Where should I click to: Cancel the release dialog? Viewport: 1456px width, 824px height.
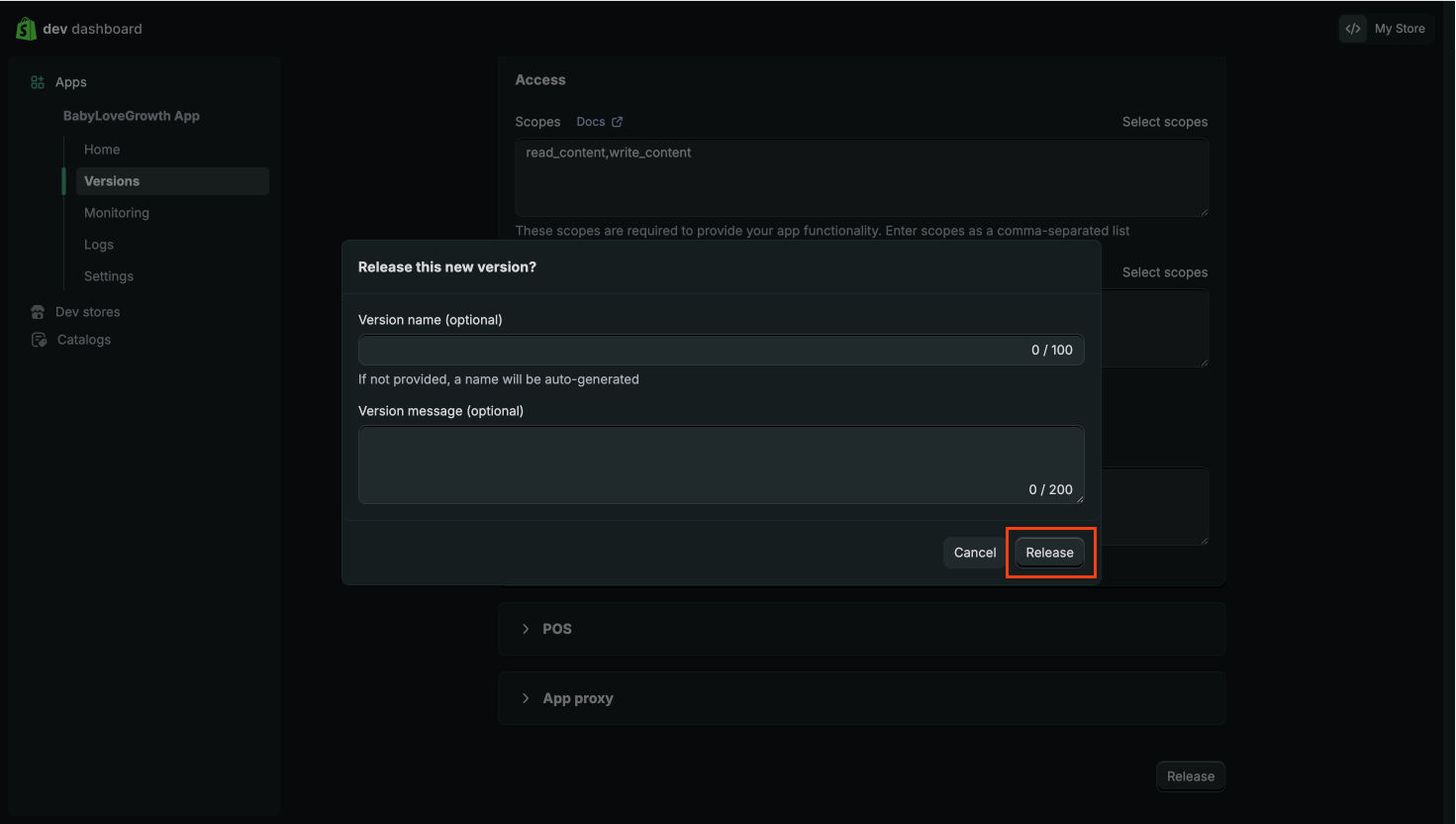[974, 553]
